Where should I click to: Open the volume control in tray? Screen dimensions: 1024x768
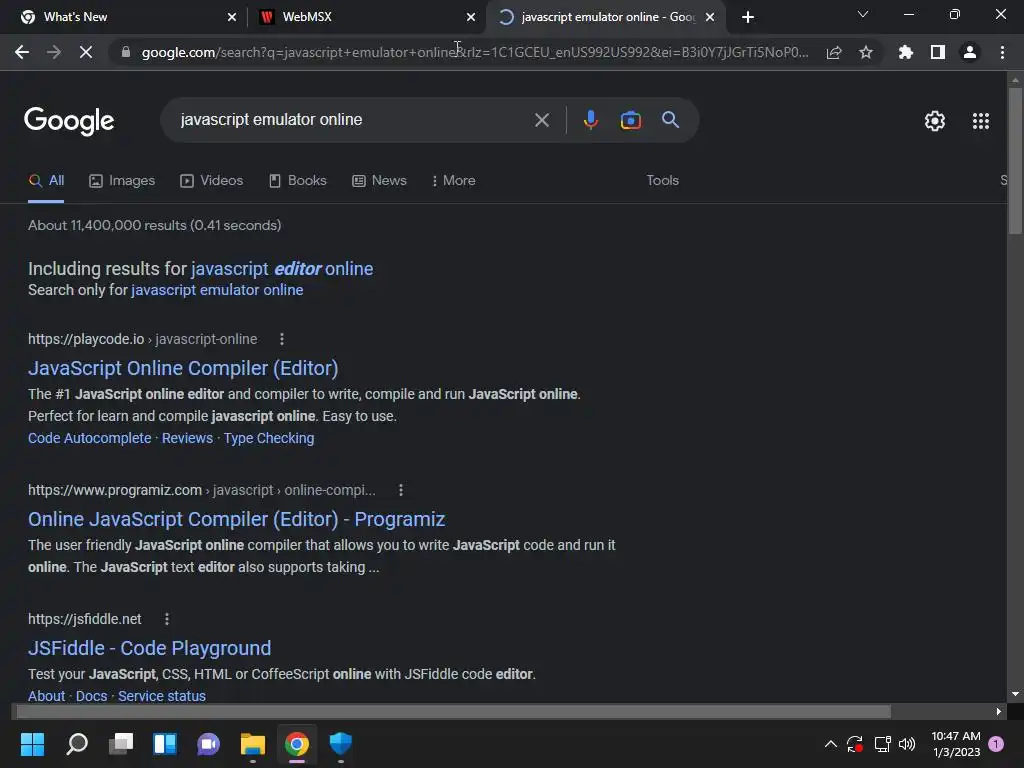coord(907,744)
